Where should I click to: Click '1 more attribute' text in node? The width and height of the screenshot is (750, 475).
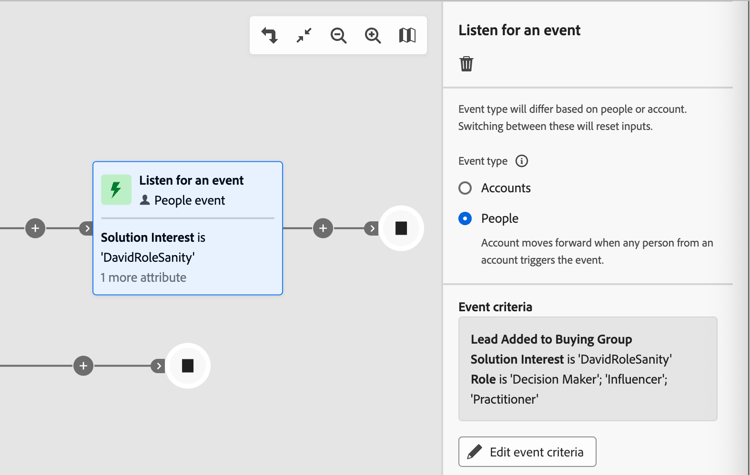(x=143, y=277)
